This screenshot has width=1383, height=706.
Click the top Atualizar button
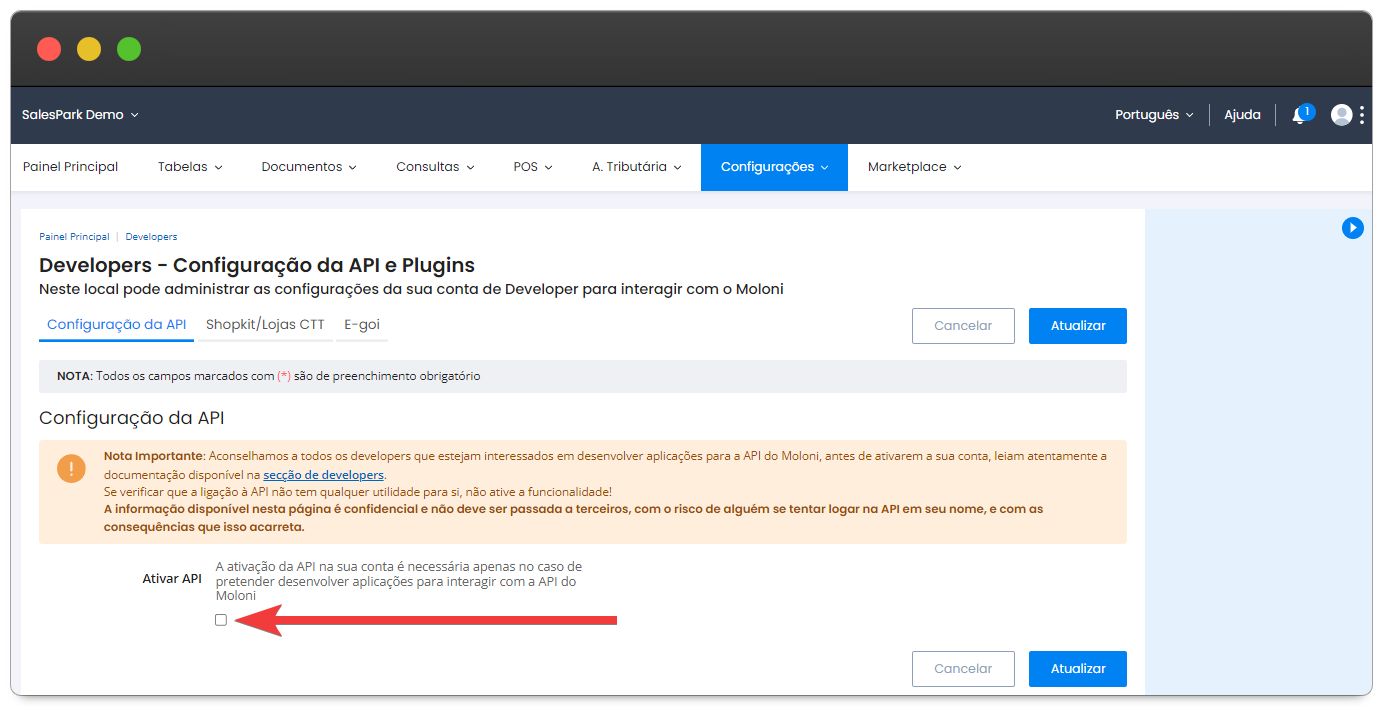1077,326
